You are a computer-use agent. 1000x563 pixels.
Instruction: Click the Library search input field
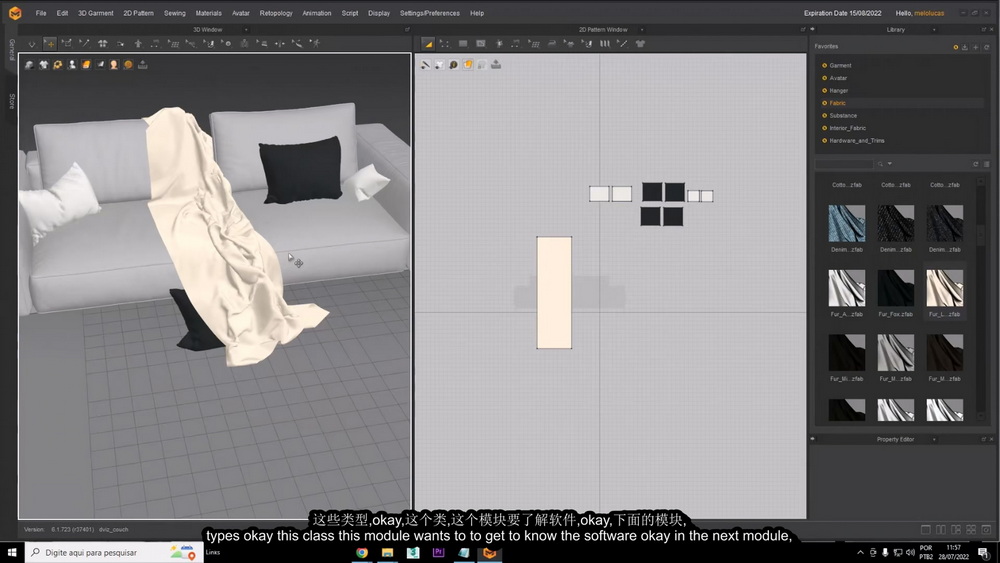pyautogui.click(x=844, y=164)
